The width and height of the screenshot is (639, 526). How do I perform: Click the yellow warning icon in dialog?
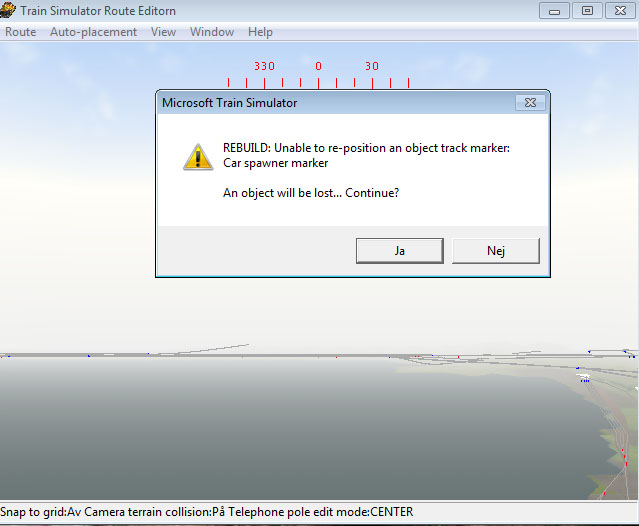[198, 157]
